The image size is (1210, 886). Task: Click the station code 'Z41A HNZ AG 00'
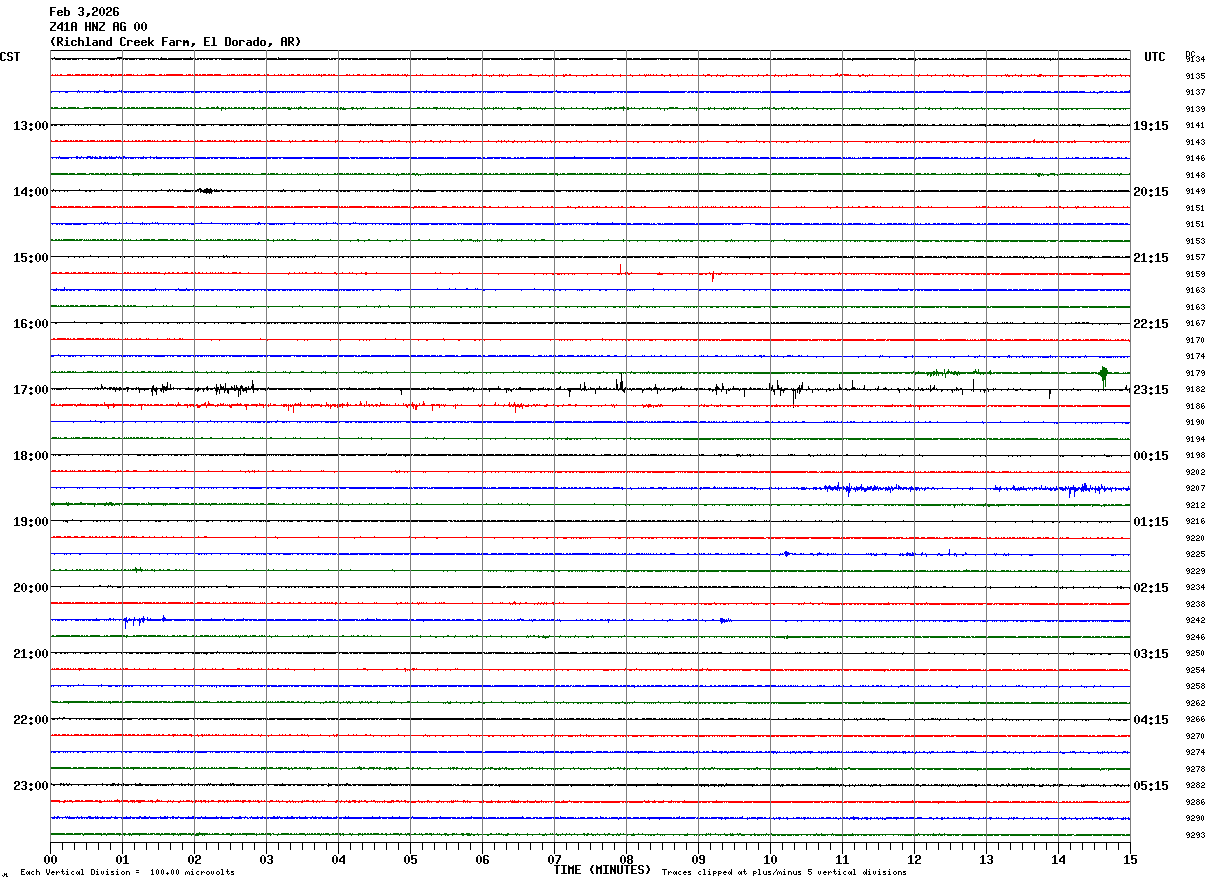click(x=98, y=27)
